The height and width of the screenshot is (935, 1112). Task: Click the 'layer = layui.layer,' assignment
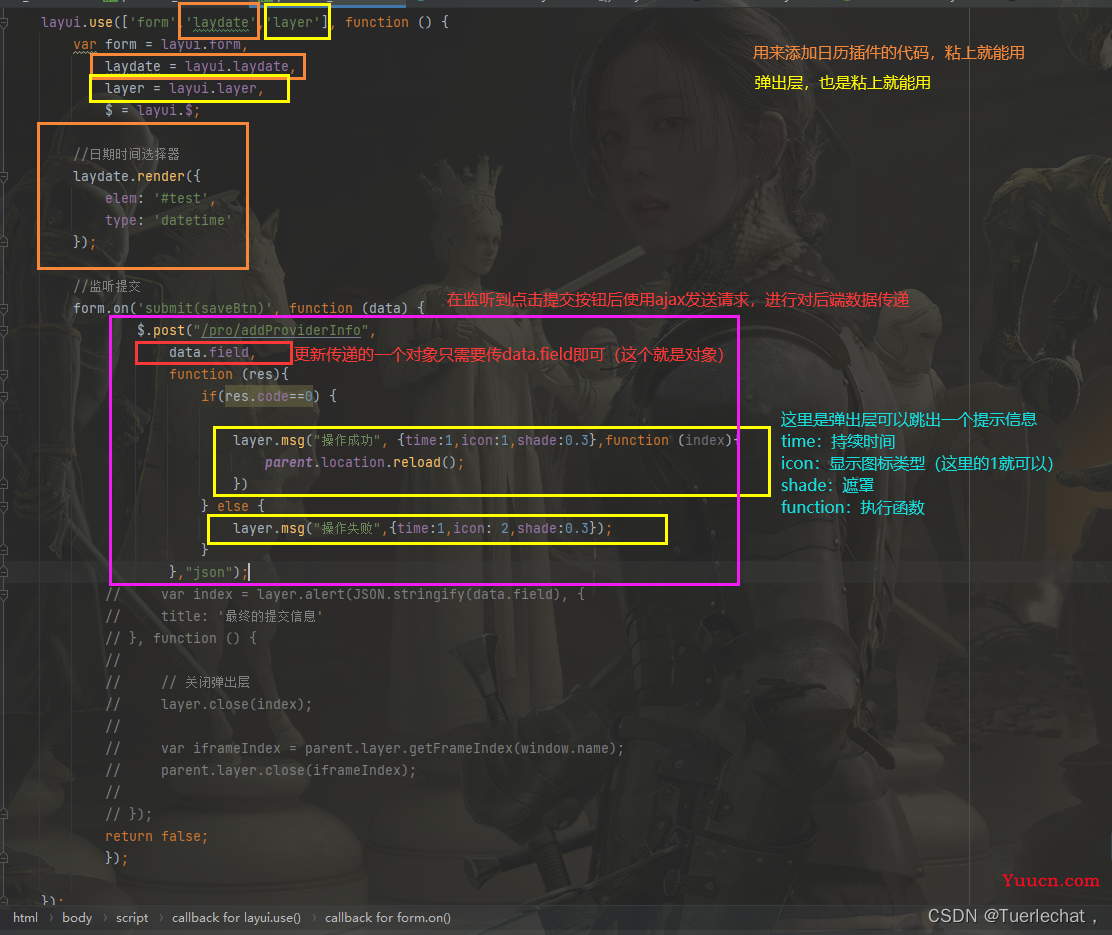(184, 89)
